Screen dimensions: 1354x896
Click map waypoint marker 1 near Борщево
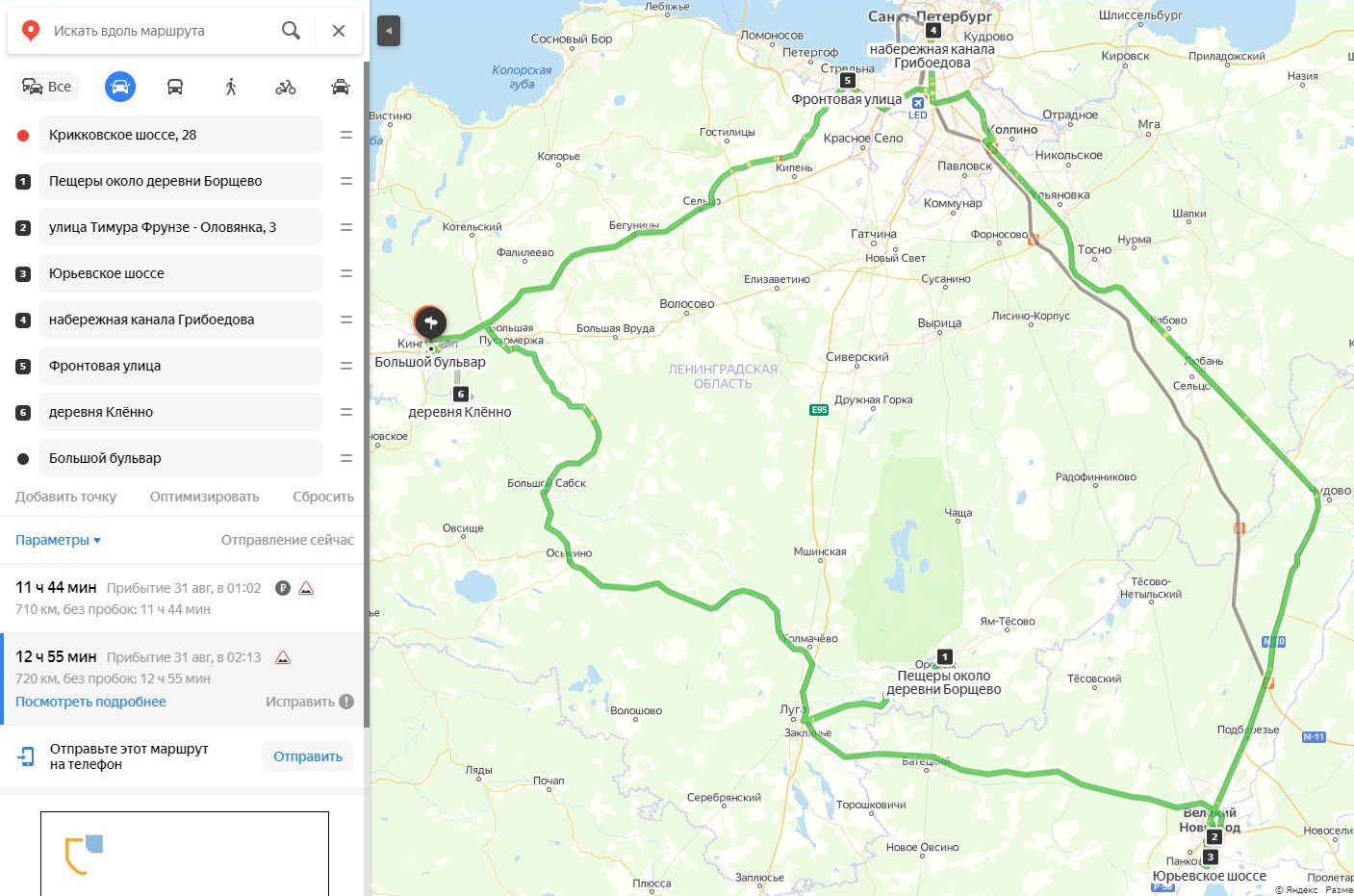(945, 656)
